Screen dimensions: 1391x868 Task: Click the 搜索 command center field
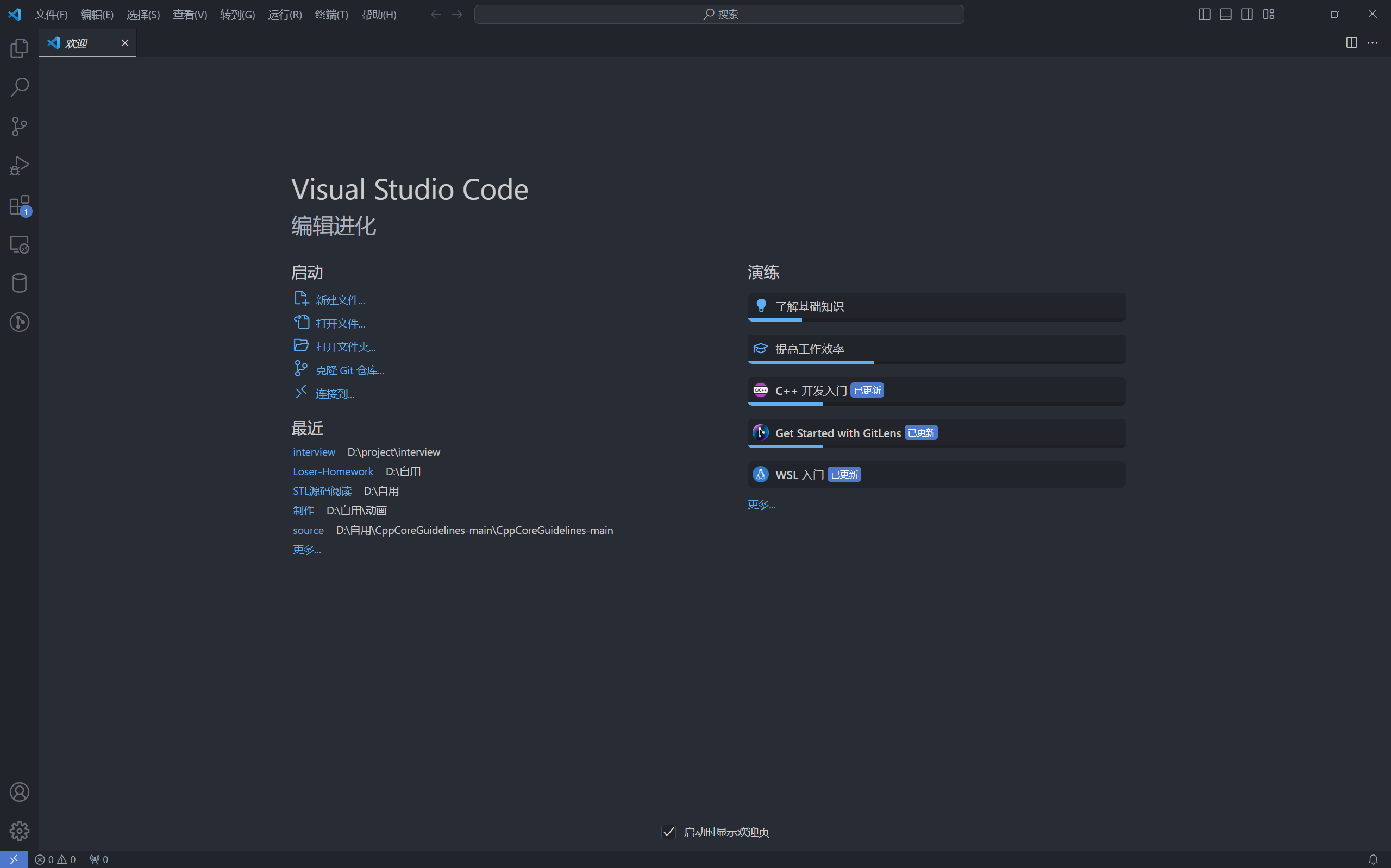(719, 14)
